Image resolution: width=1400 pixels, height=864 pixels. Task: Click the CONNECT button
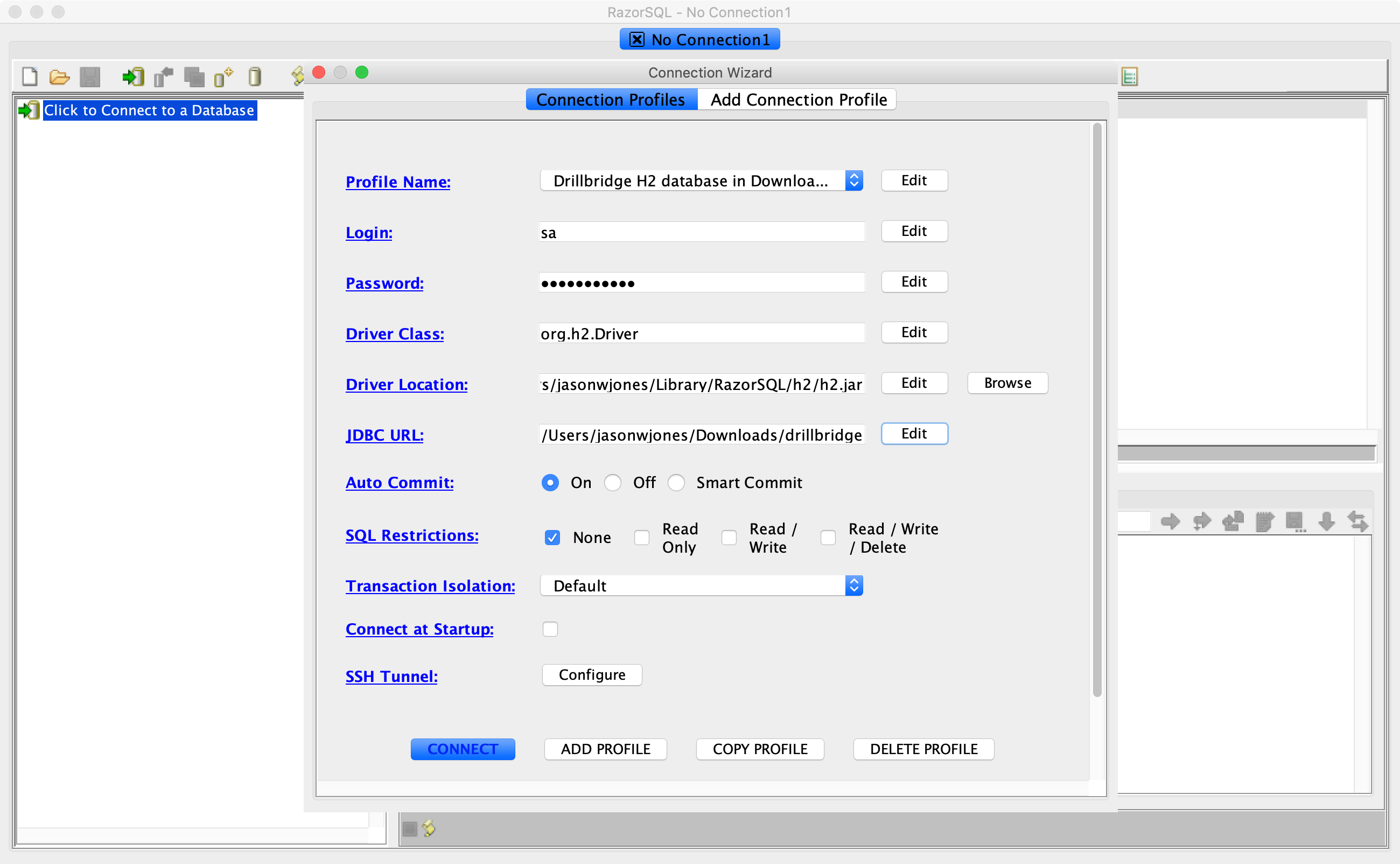coord(463,748)
